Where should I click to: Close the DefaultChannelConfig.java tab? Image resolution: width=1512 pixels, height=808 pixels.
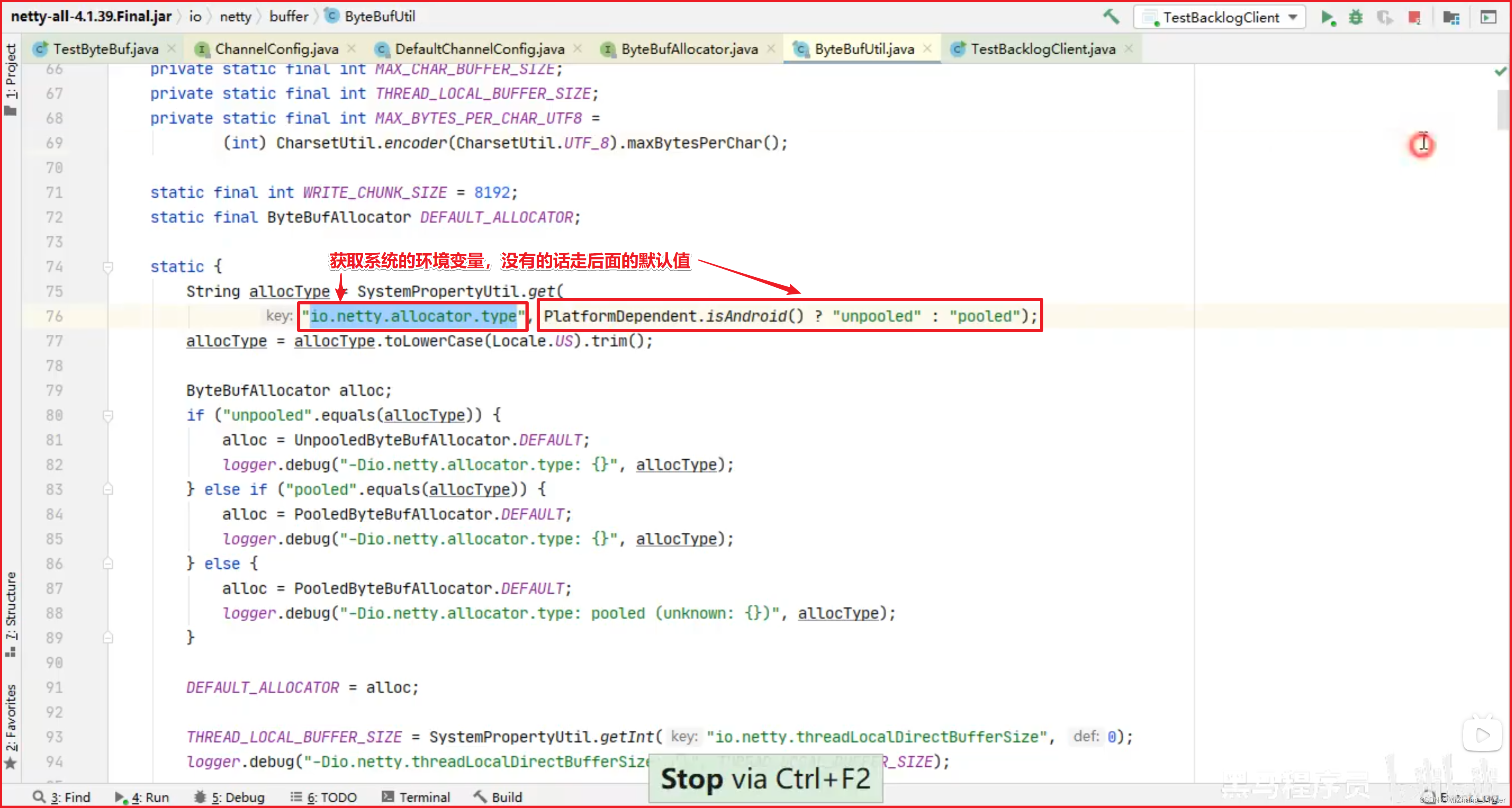577,49
